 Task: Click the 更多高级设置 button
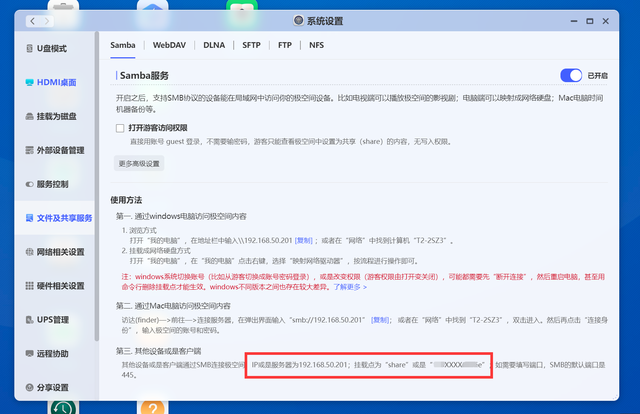click(139, 164)
